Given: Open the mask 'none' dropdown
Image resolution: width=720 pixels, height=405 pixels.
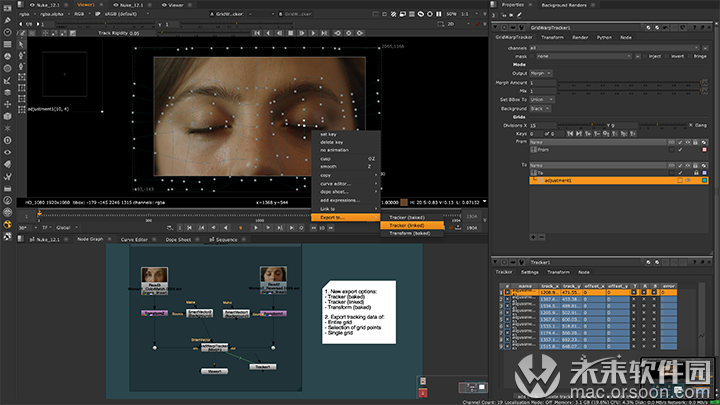Looking at the screenshot, I should click(584, 56).
